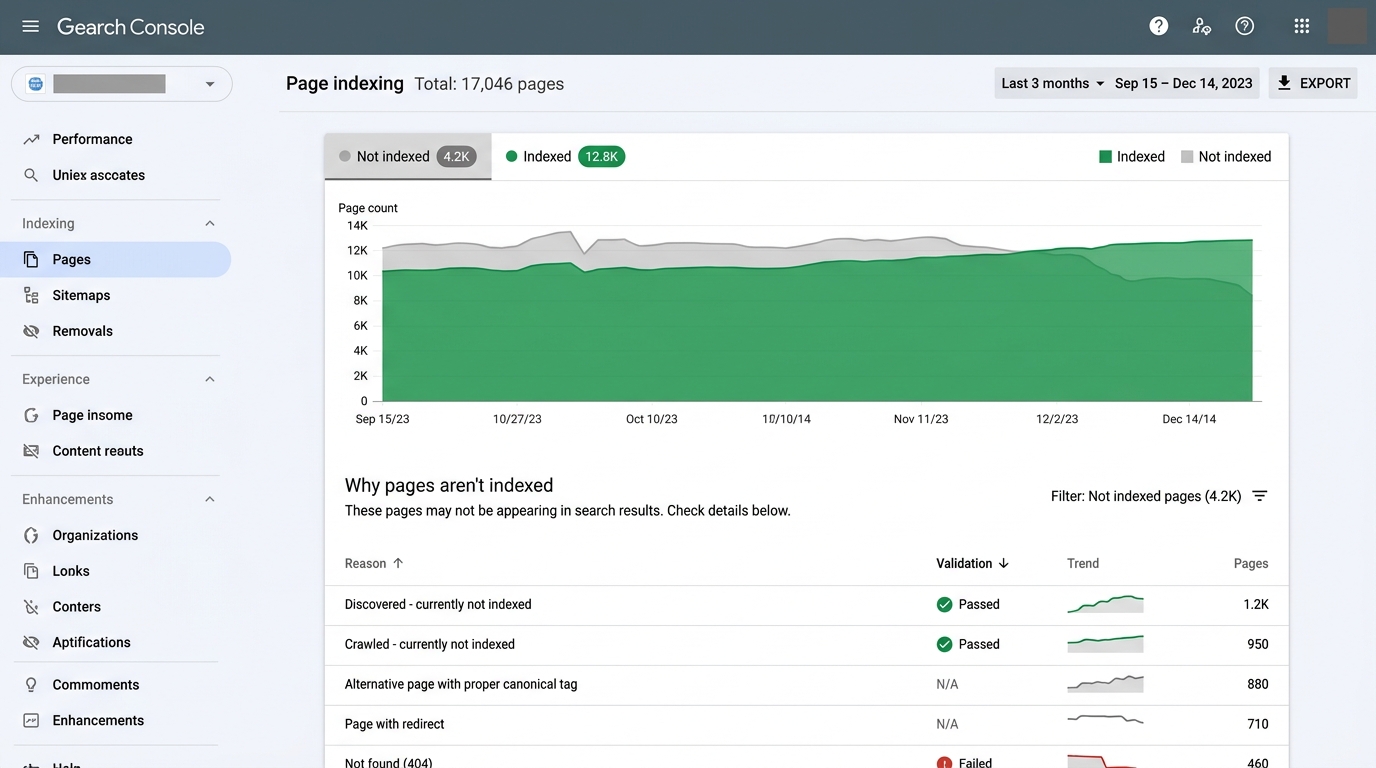1376x768 pixels.
Task: Click the Total: 17,046 pages text
Action: (489, 84)
